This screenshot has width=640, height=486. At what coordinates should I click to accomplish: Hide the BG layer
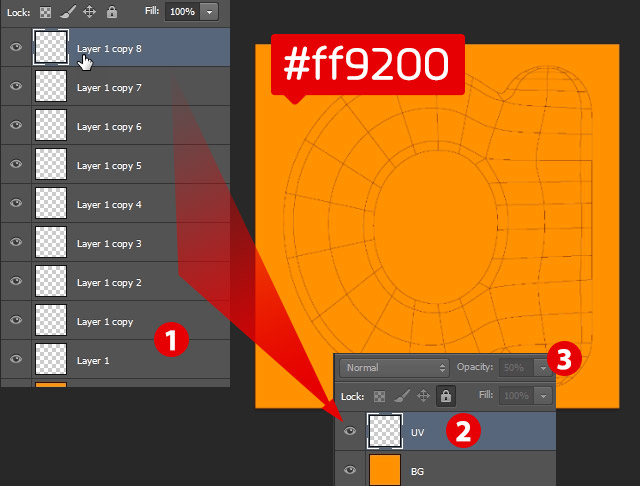(350, 470)
